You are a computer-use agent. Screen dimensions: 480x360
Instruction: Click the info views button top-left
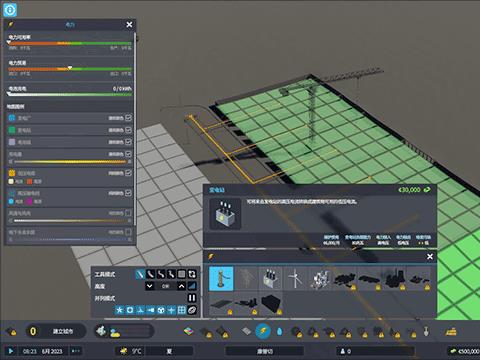pos(10,10)
